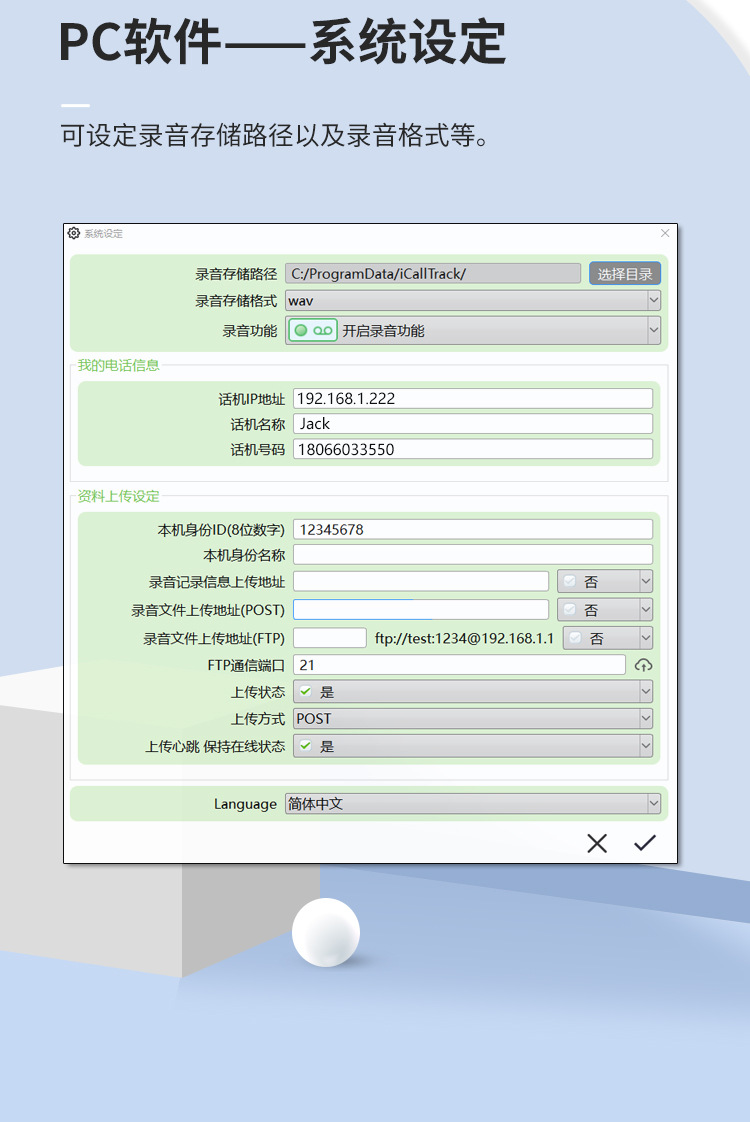The width and height of the screenshot is (750, 1122).
Task: Open the 否 dropdown for 录音文件上传地址(POST)
Action: coord(605,610)
